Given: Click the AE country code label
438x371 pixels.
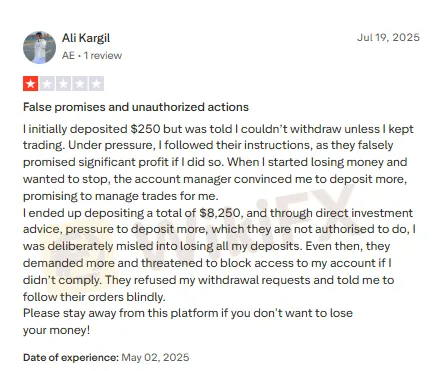Looking at the screenshot, I should [x=68, y=55].
